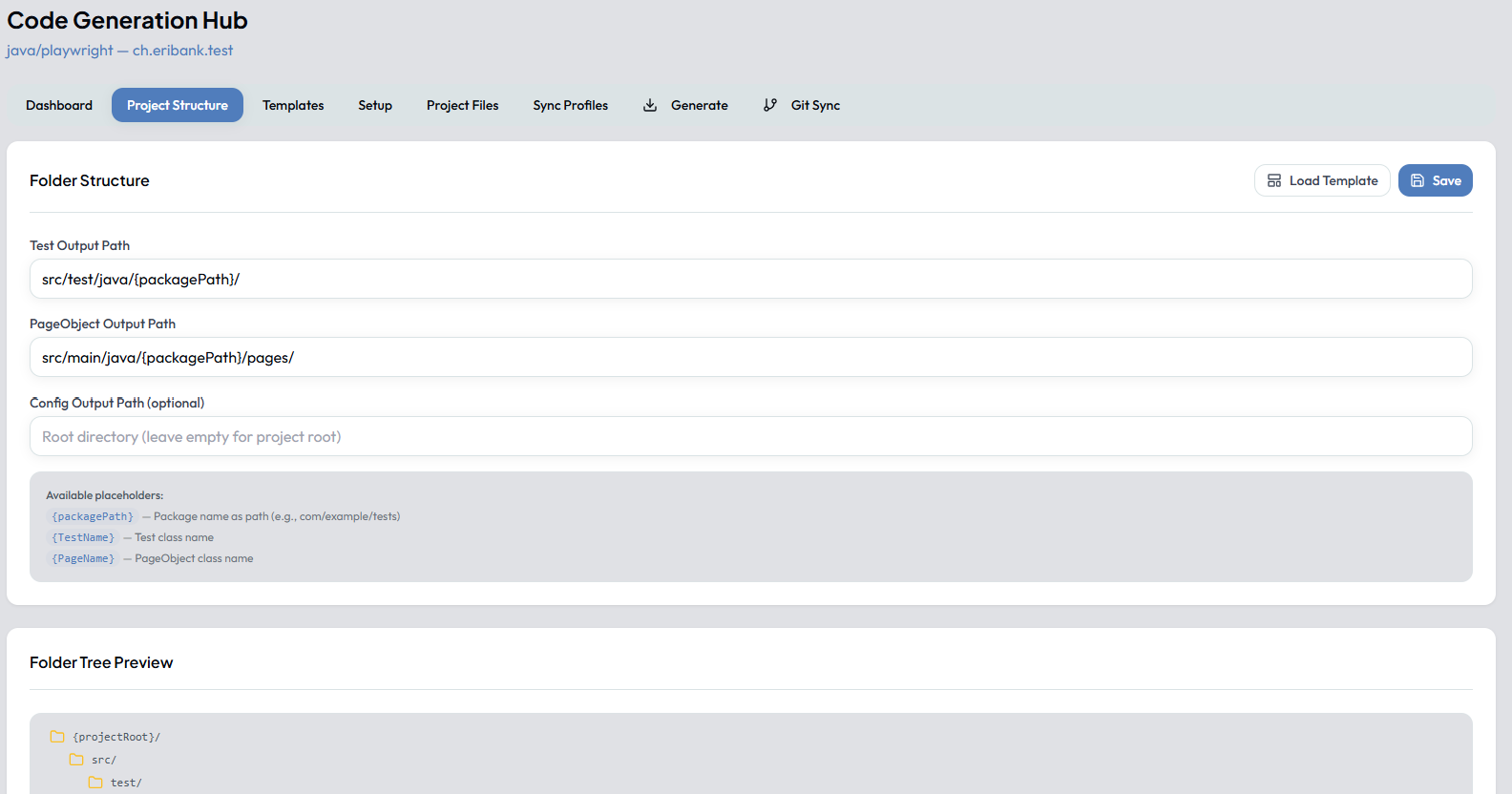This screenshot has width=1512, height=794.
Task: Select the test/ tree row
Action: tap(115, 783)
